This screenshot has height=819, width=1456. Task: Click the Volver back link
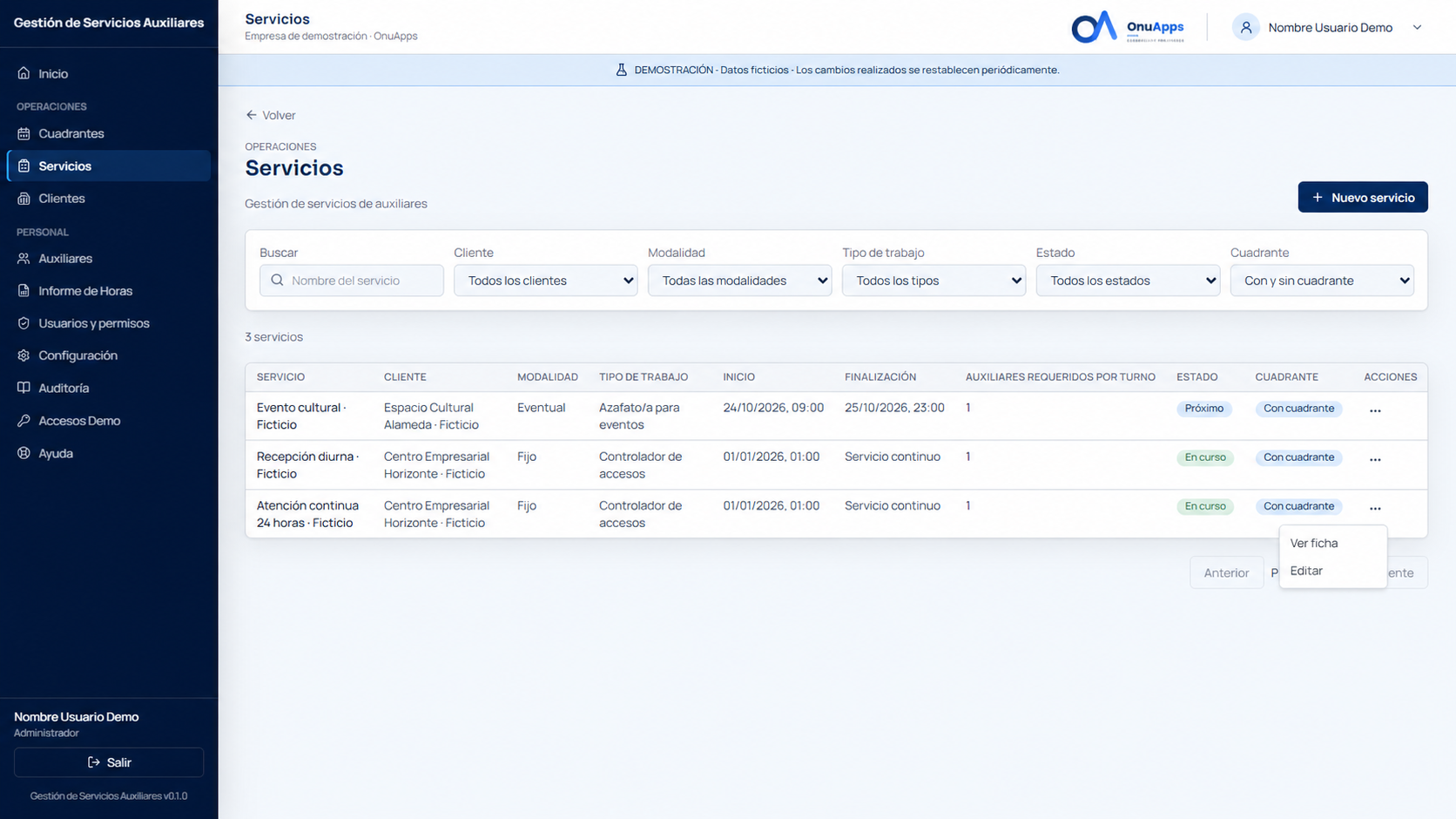pos(270,115)
